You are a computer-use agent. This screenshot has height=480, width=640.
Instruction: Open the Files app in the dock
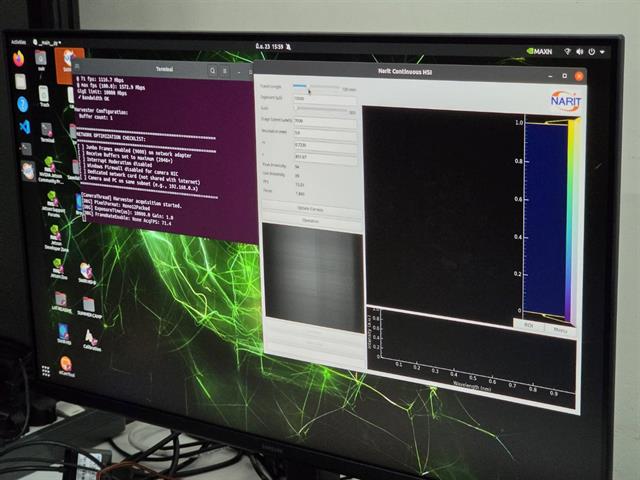point(20,81)
